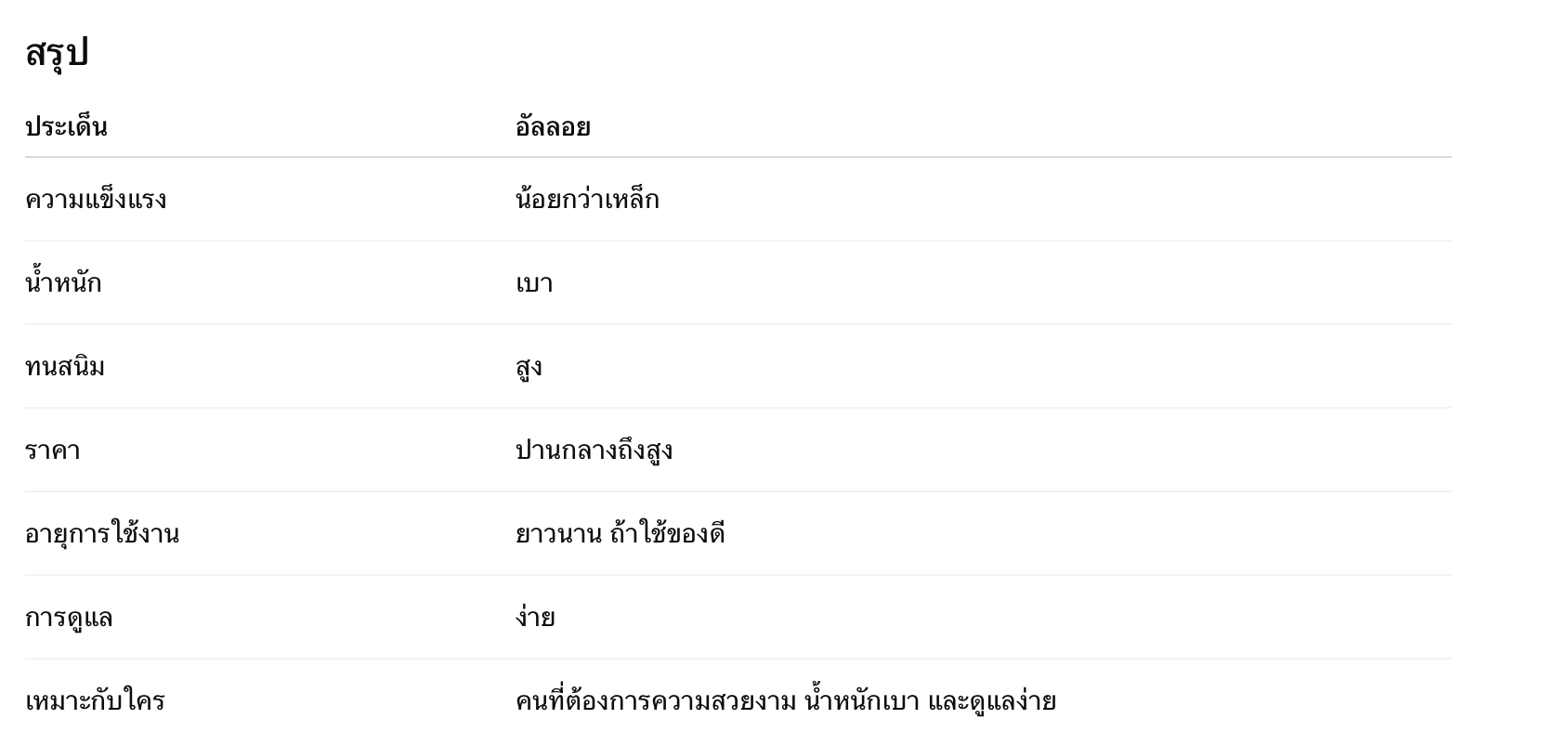Viewport: 1568px width, 745px height.
Task: Click the phrase "ถ้าใช้ของดี"
Action: click(x=668, y=534)
